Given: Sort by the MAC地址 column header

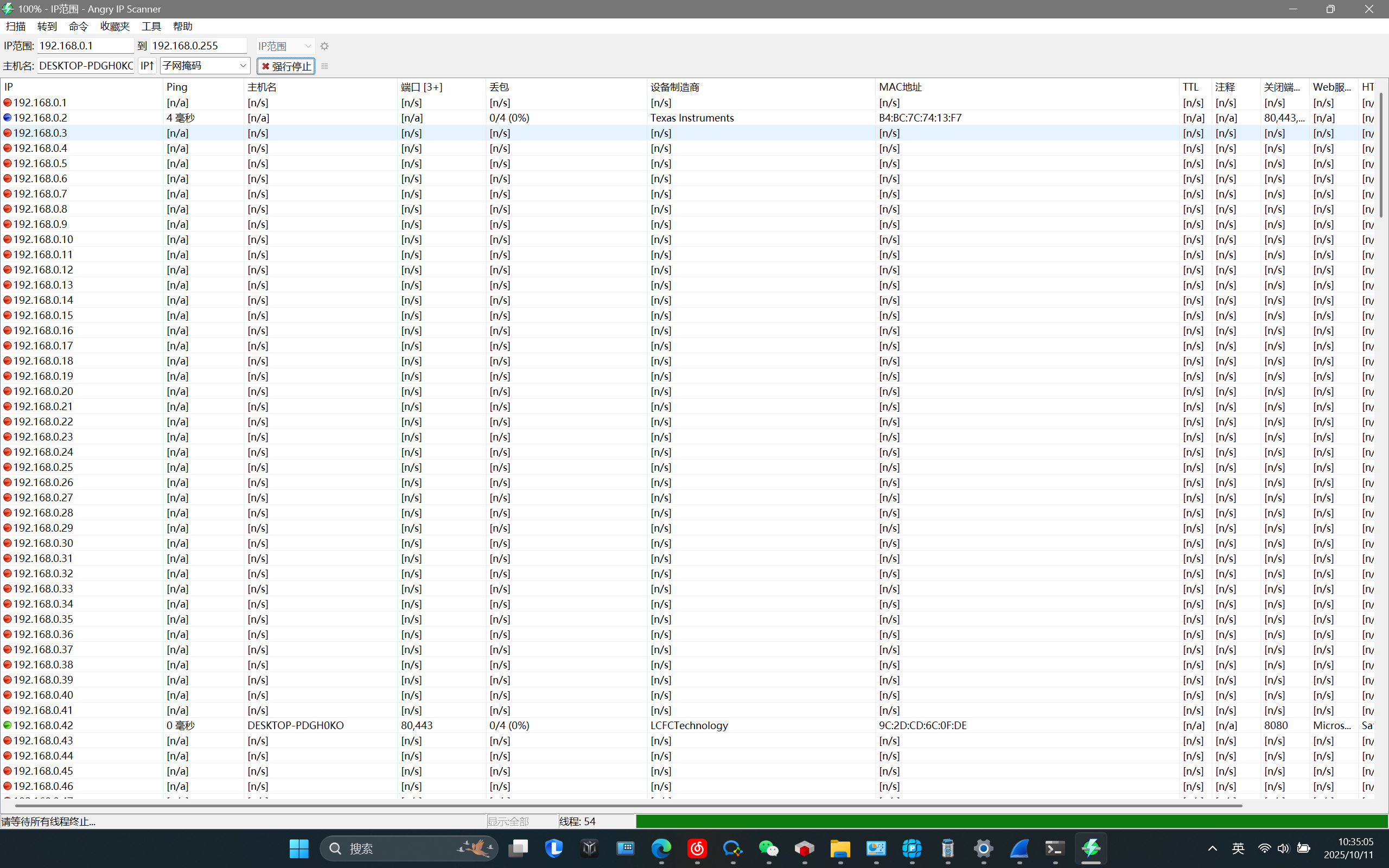Looking at the screenshot, I should tap(1027, 87).
